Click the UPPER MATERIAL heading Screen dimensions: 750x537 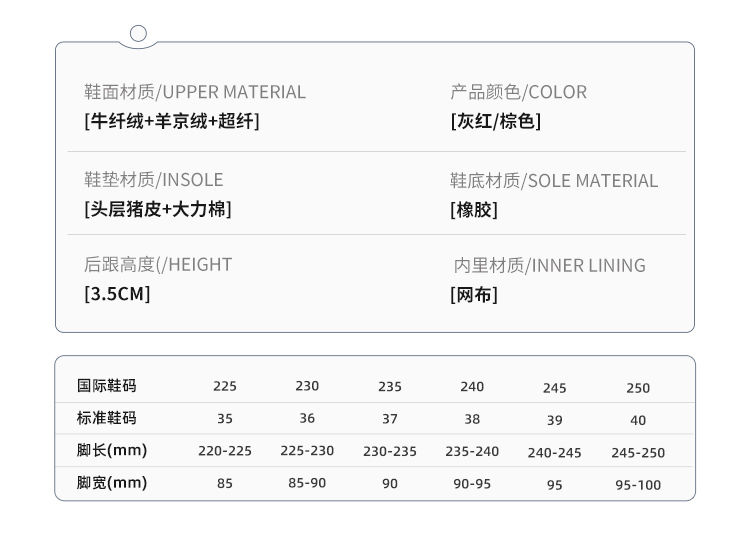[x=195, y=92]
